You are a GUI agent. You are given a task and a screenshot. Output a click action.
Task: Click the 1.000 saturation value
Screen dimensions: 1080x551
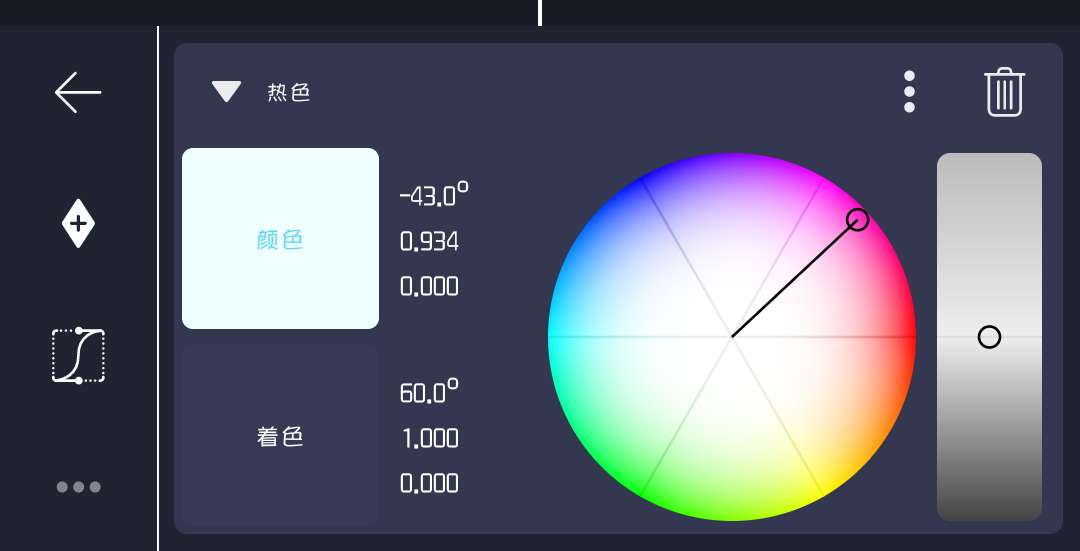click(429, 438)
